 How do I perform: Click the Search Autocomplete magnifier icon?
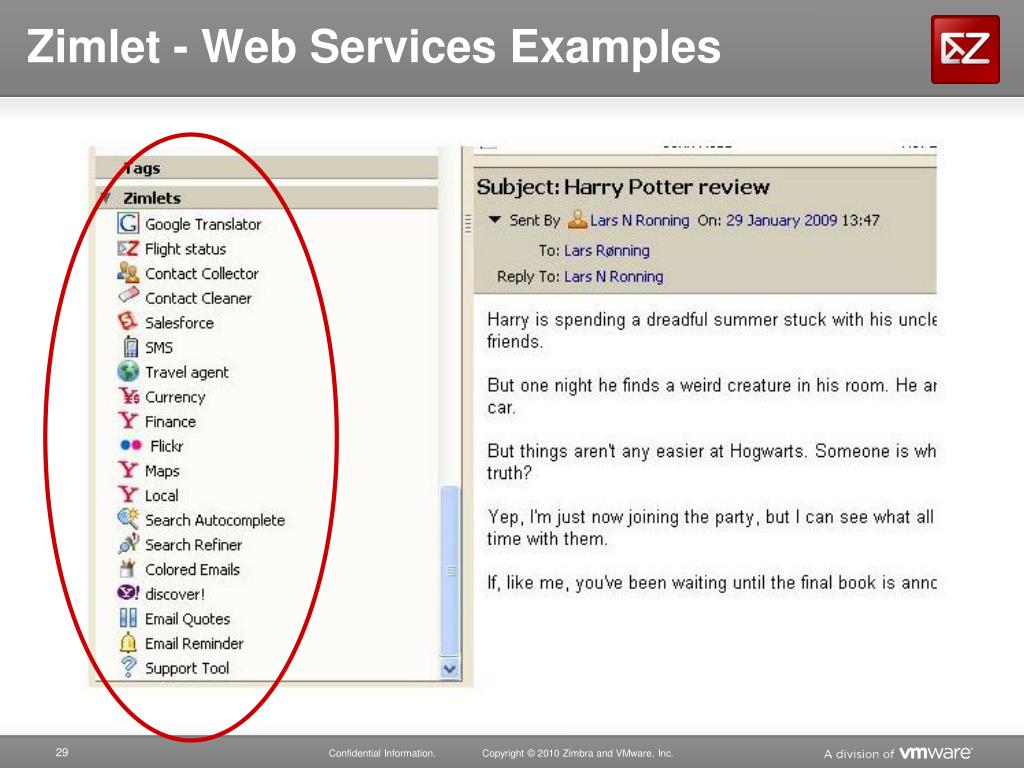(x=128, y=519)
